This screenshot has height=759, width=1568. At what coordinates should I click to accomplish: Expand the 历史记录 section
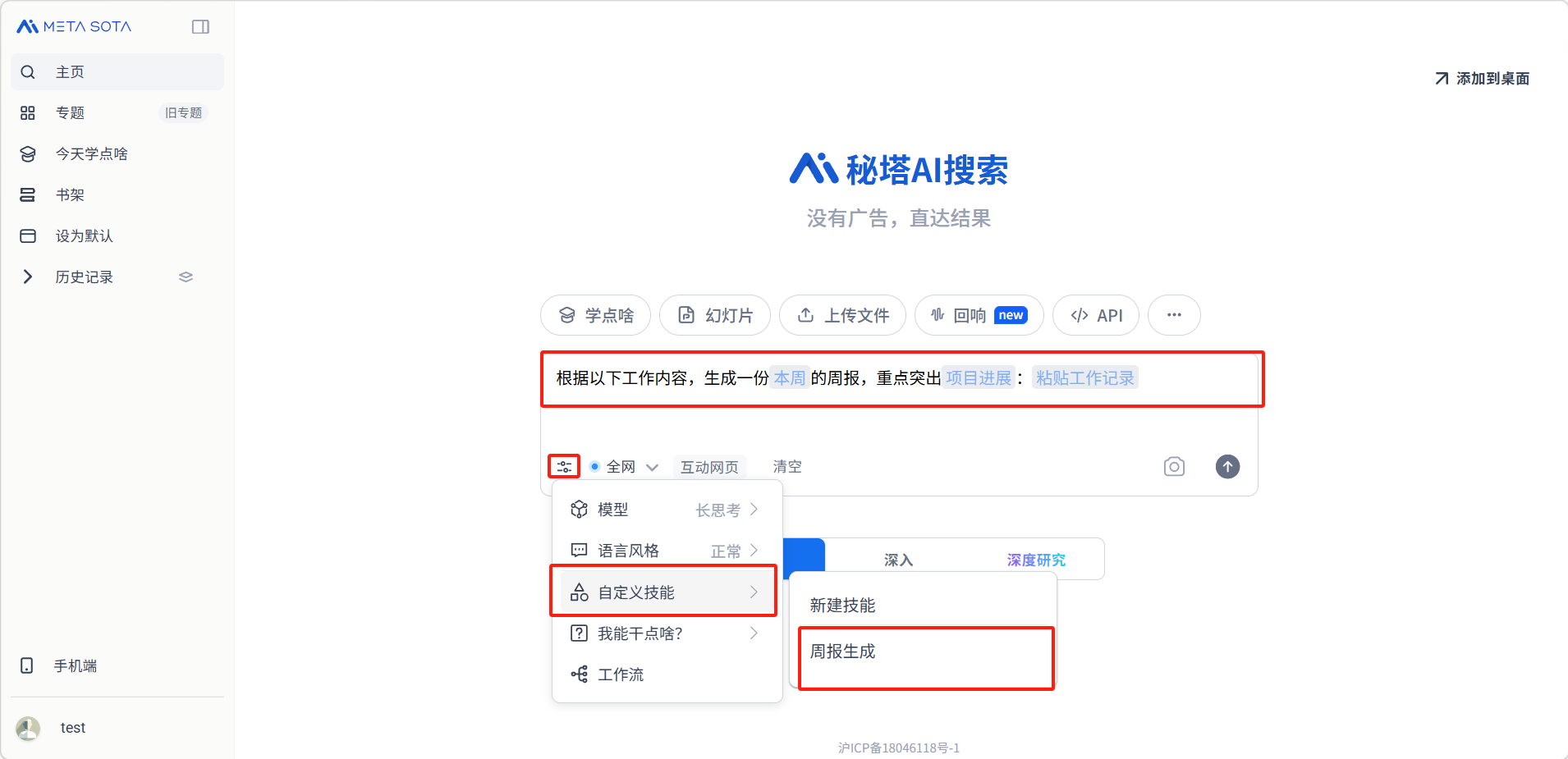(28, 277)
